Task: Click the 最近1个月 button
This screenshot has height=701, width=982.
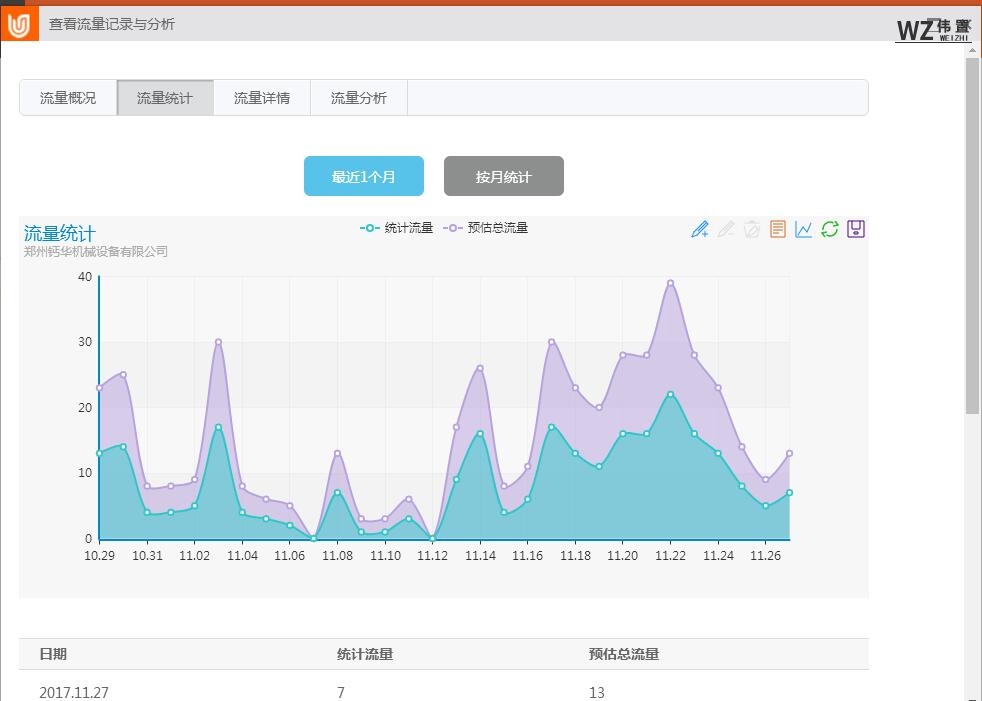Action: click(x=364, y=177)
